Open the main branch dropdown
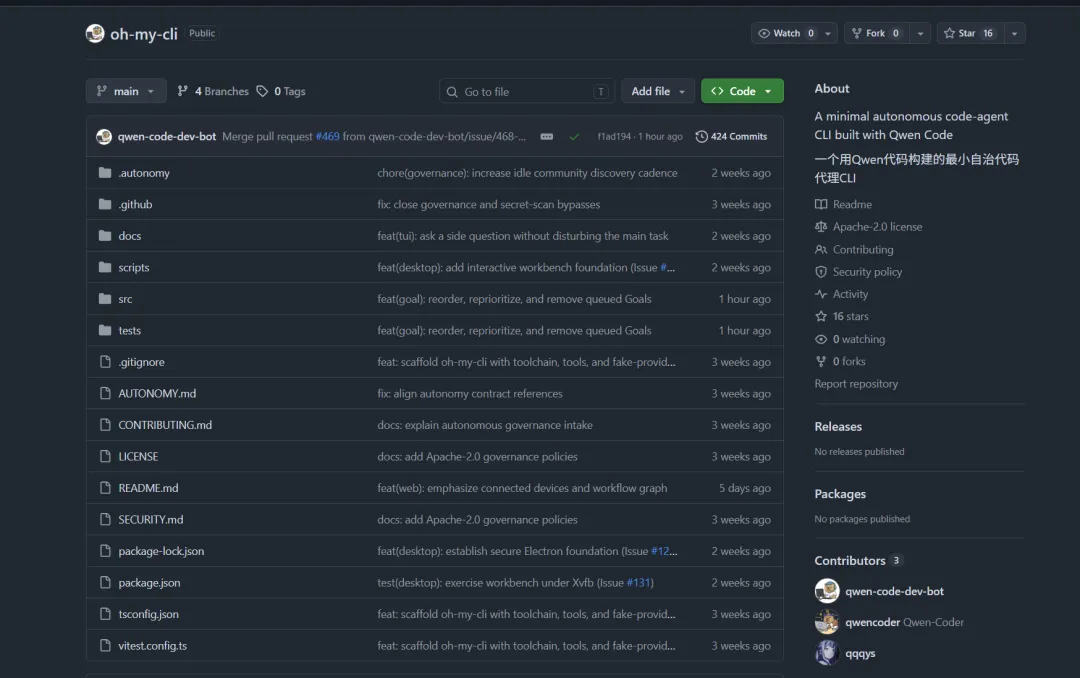 click(x=126, y=91)
